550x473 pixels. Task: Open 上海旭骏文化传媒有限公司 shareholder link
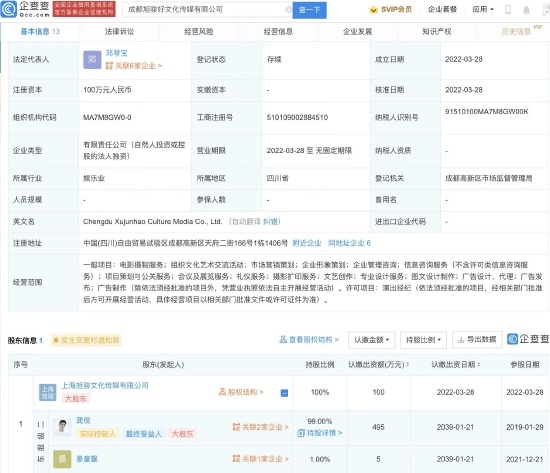tap(105, 385)
